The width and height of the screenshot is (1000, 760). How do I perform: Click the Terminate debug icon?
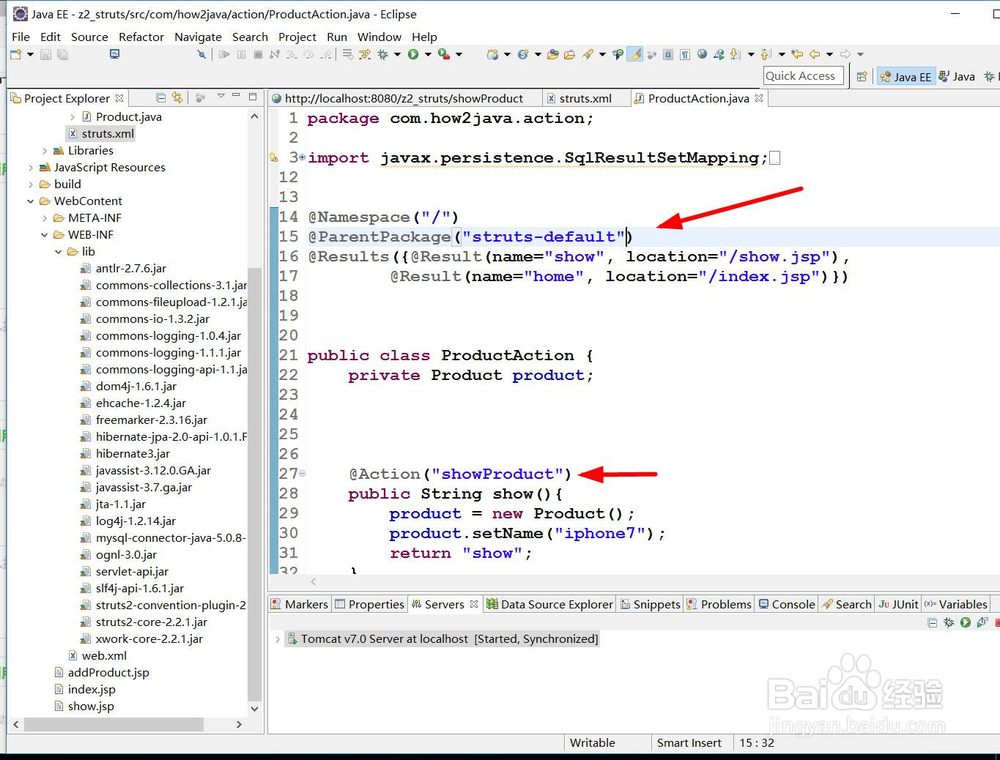coord(258,54)
